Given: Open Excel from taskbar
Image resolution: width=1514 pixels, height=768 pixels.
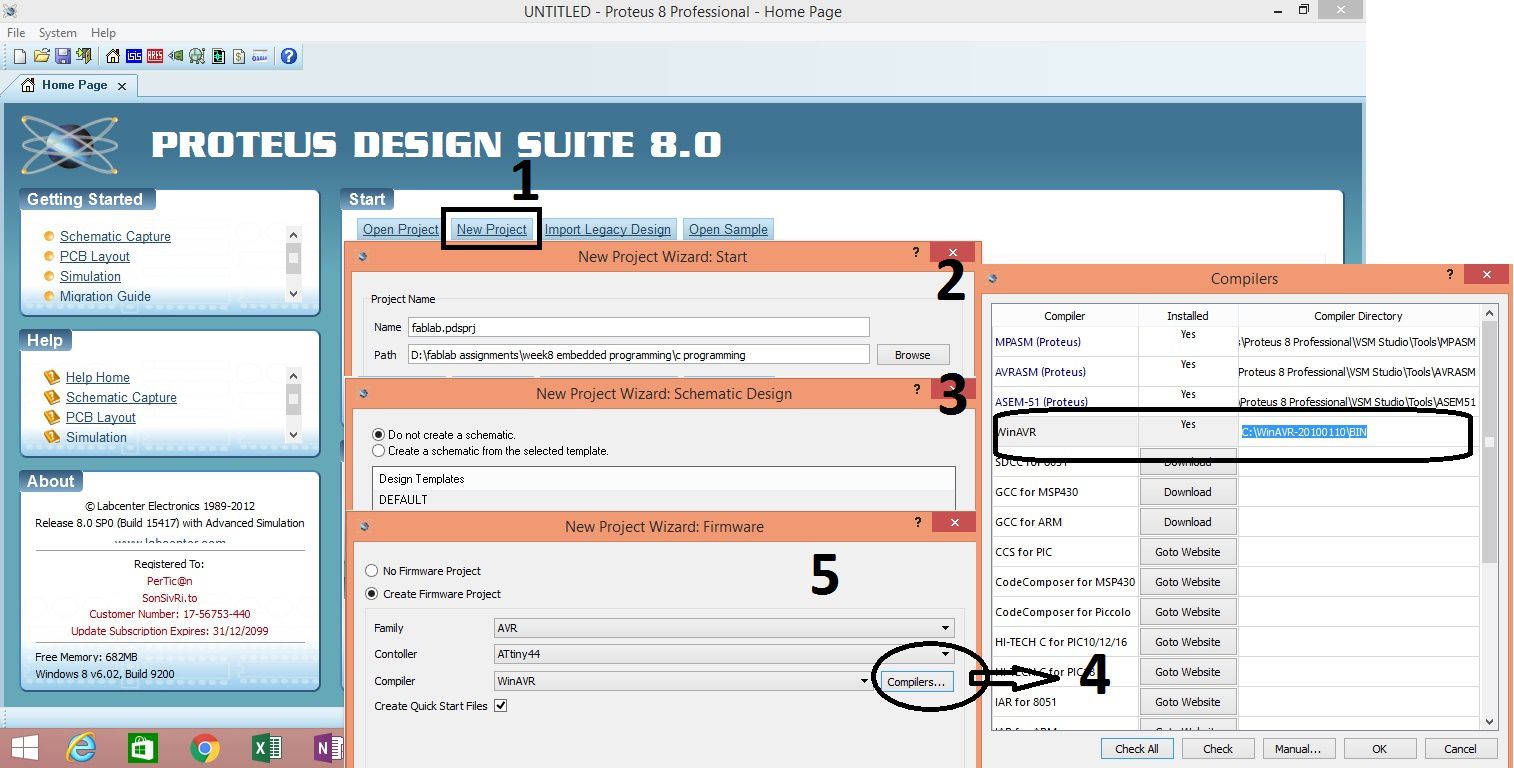Looking at the screenshot, I should pyautogui.click(x=267, y=748).
